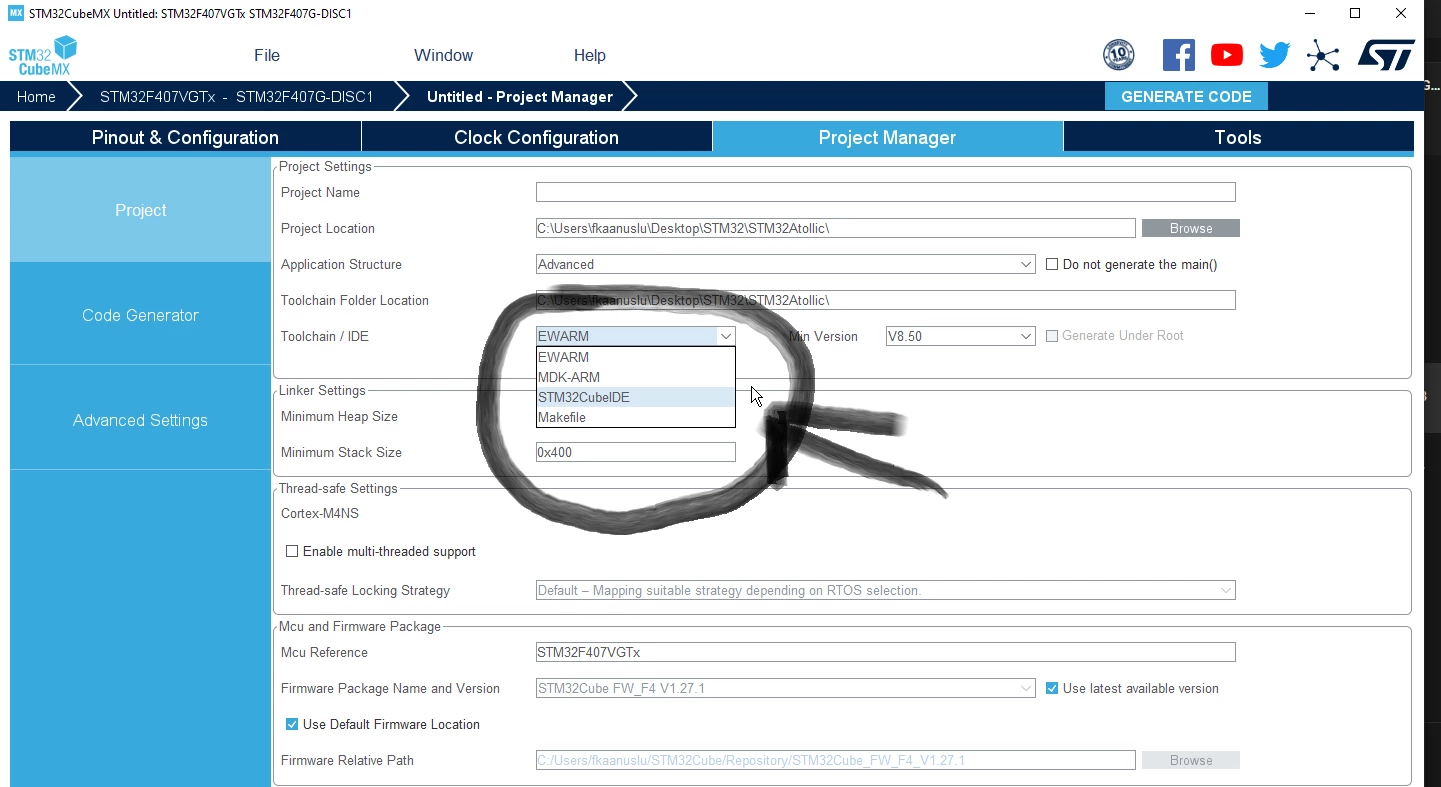Uncheck Use Default Firmware Location
Screen dimensions: 1441x787
[x=292, y=724]
